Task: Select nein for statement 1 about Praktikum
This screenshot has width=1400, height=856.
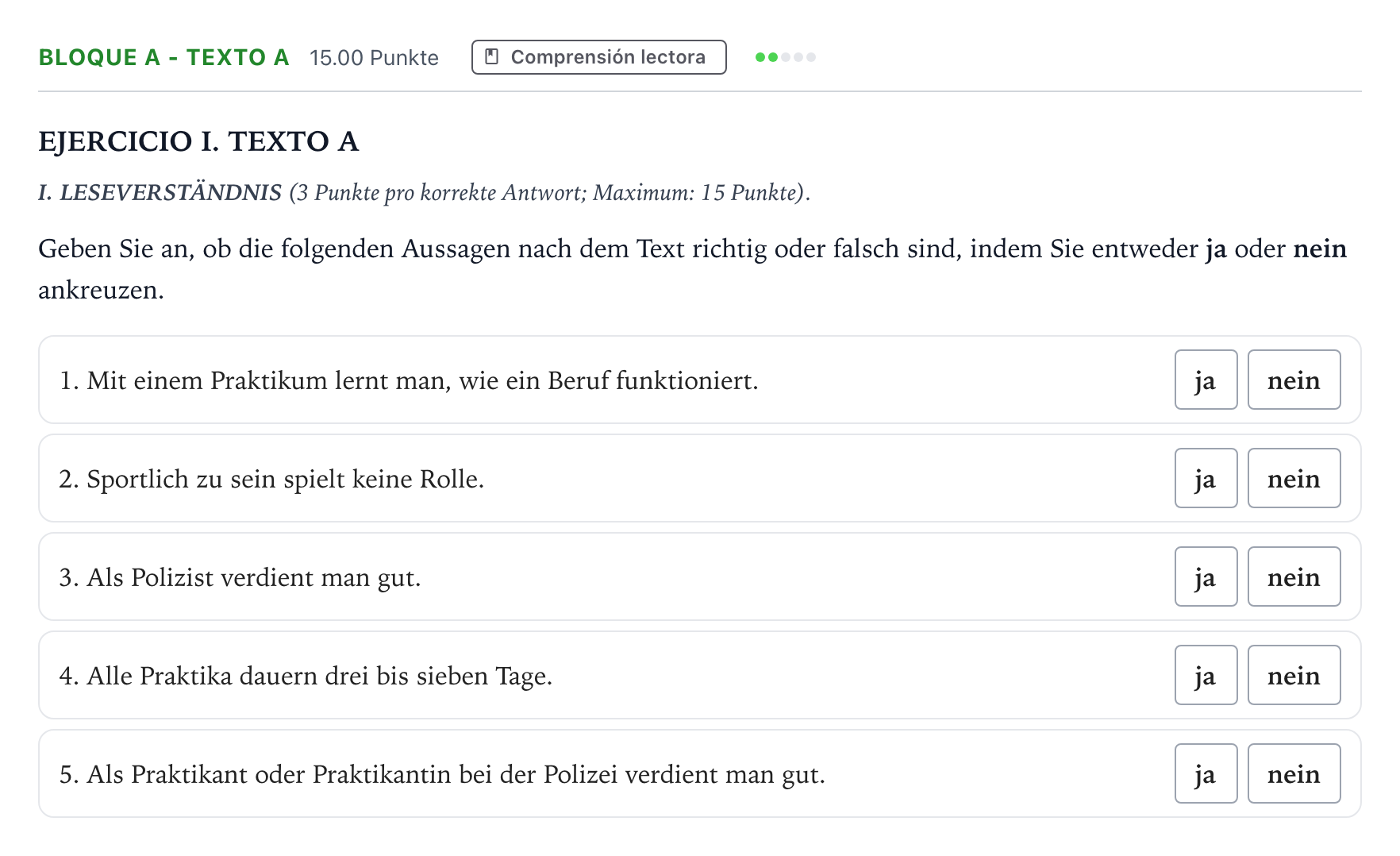Action: click(x=1294, y=380)
